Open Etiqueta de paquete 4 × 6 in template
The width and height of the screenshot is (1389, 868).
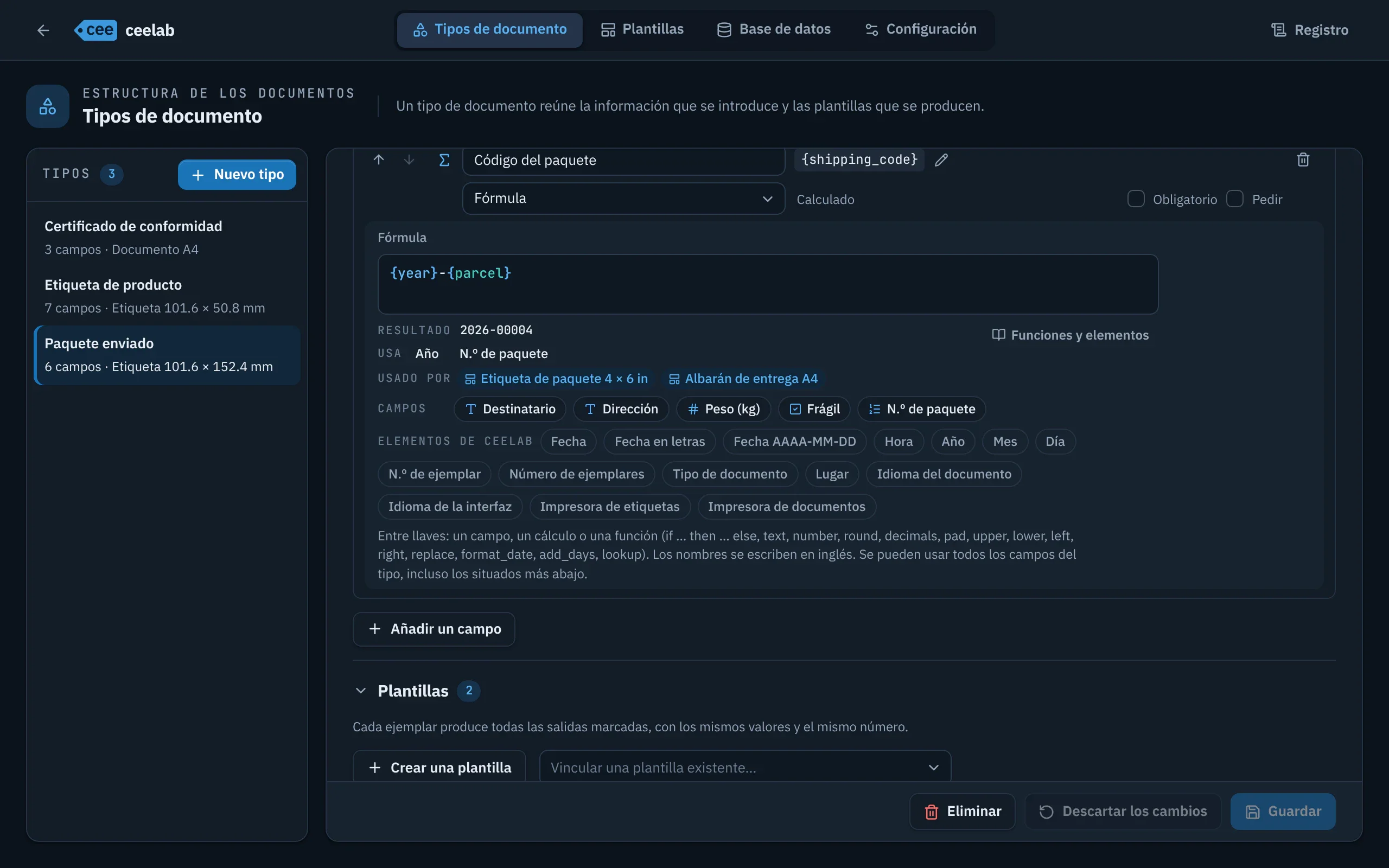coord(556,379)
